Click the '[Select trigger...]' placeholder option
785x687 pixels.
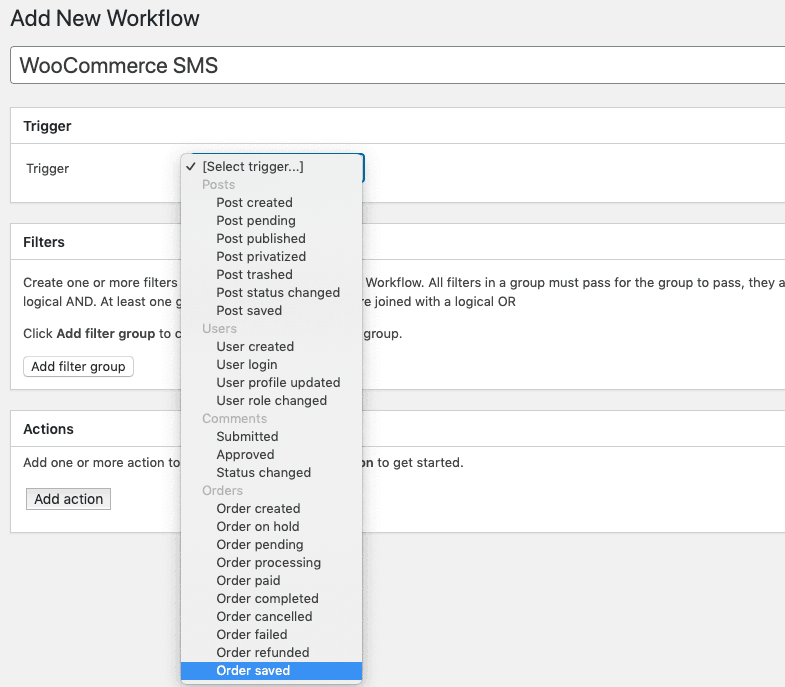pyautogui.click(x=253, y=167)
